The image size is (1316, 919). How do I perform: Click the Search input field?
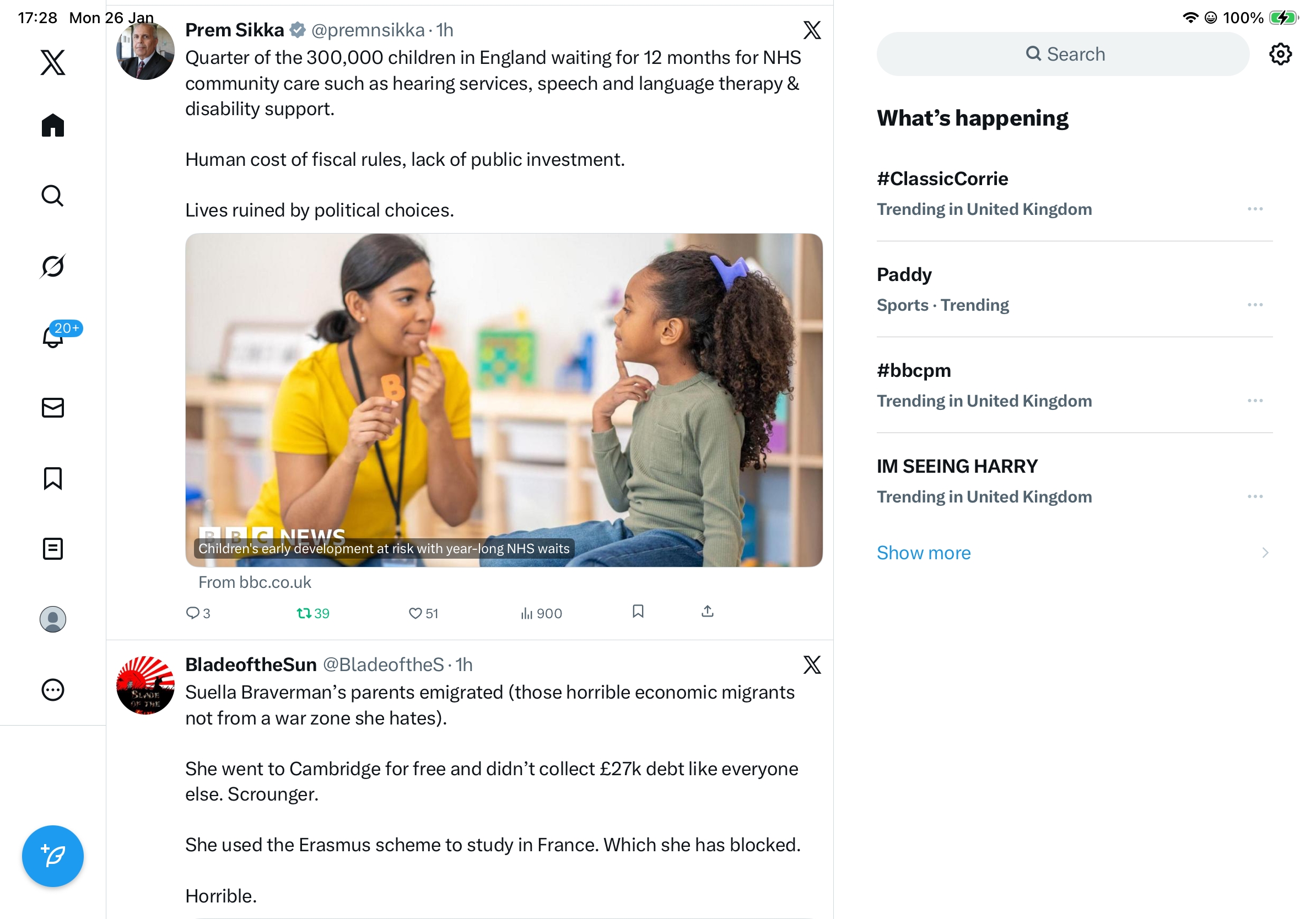1062,54
